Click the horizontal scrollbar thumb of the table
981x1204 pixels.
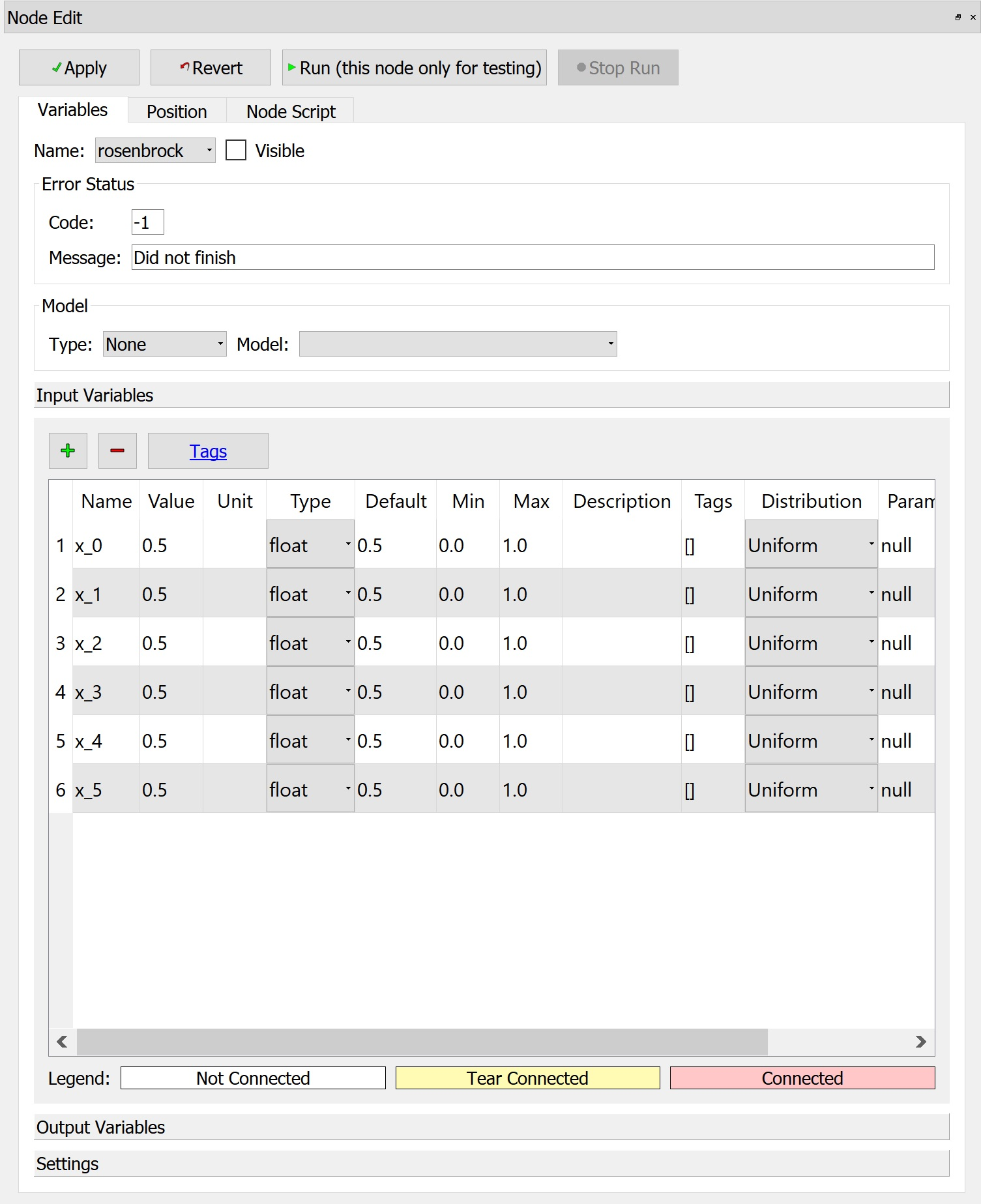(x=422, y=1042)
